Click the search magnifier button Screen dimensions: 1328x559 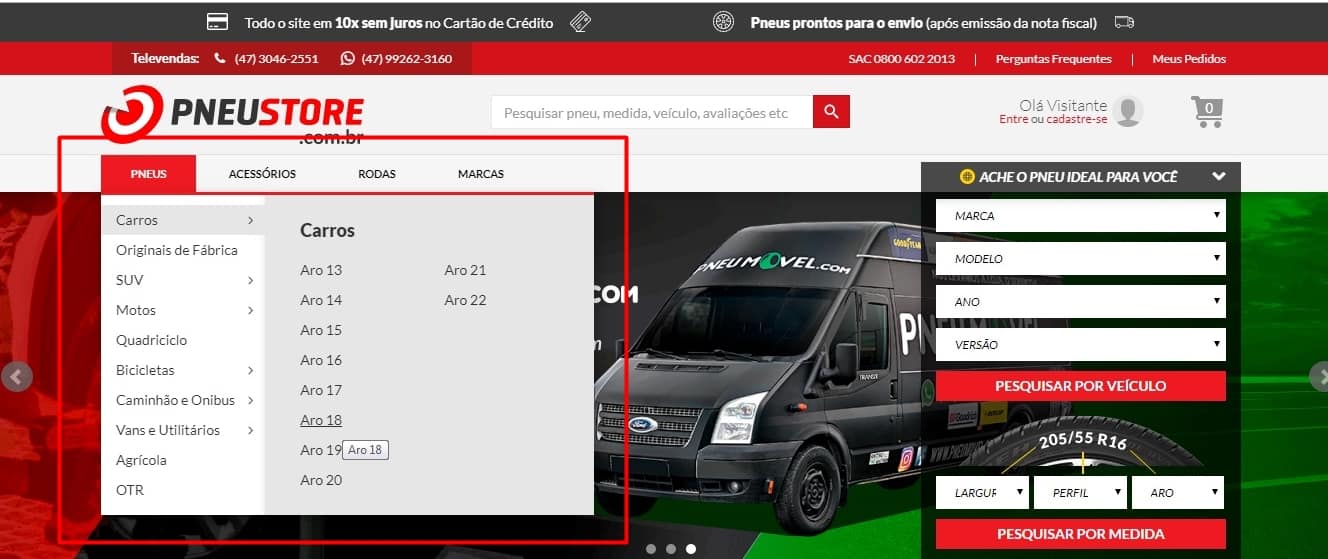831,112
